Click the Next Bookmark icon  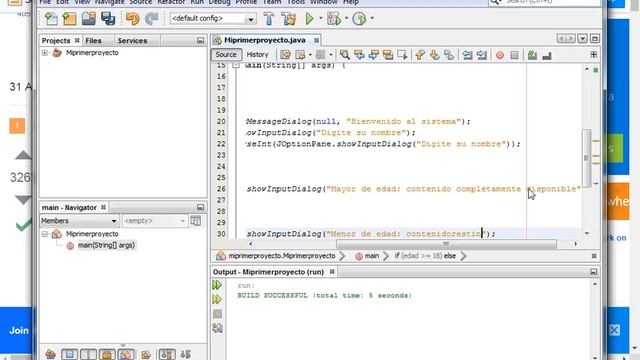coord(435,55)
